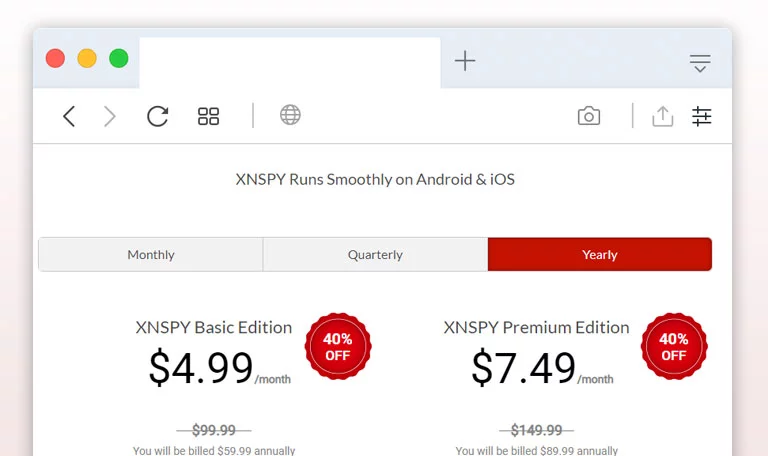Select the Quarterly billing option
The height and width of the screenshot is (456, 768).
point(375,255)
